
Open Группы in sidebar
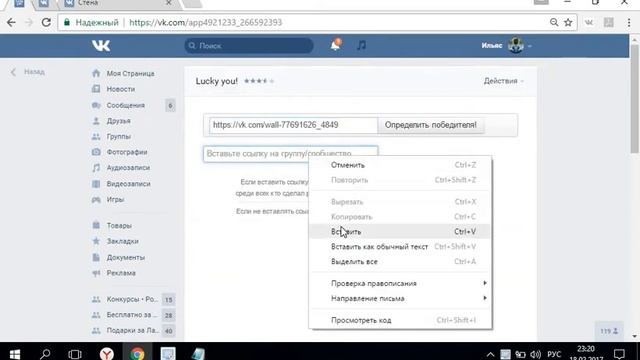(x=118, y=136)
